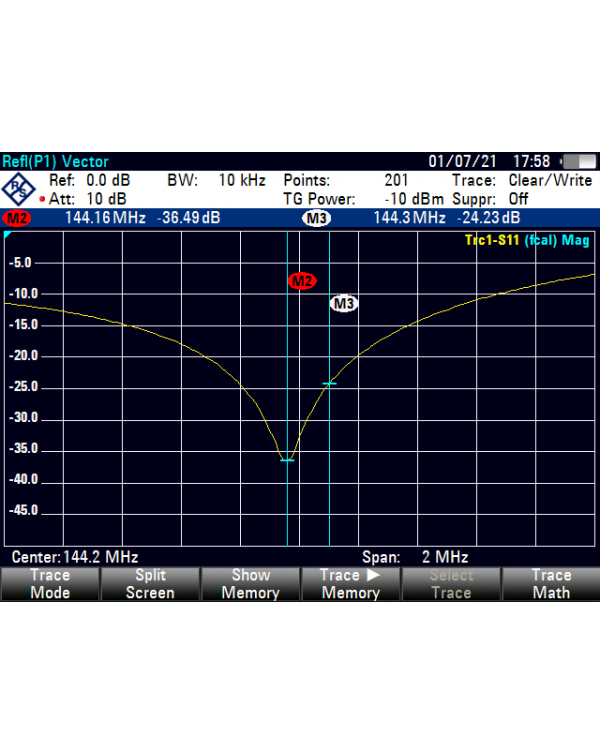The width and height of the screenshot is (600, 755).
Task: Select the Att 10 dB value
Action: [106, 199]
